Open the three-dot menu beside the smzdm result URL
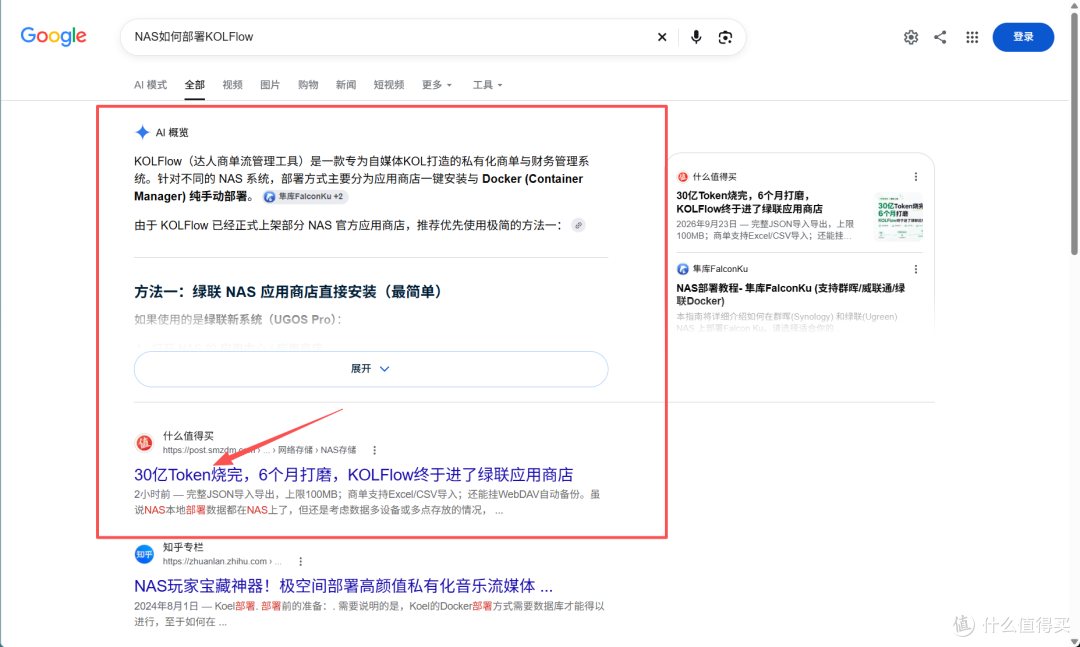The image size is (1080, 647). pos(374,451)
